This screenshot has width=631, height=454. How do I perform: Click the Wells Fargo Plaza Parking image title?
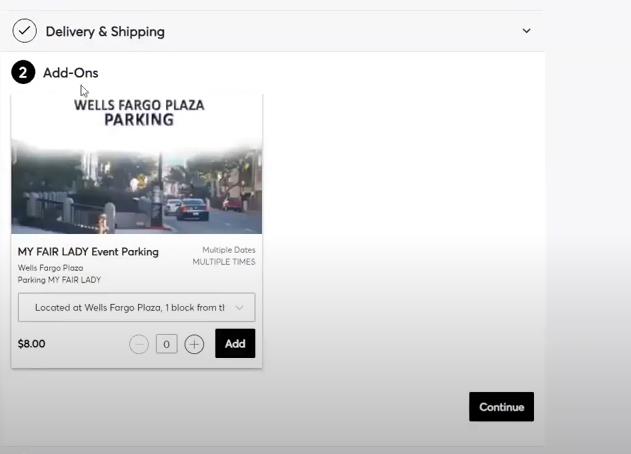coord(138,112)
